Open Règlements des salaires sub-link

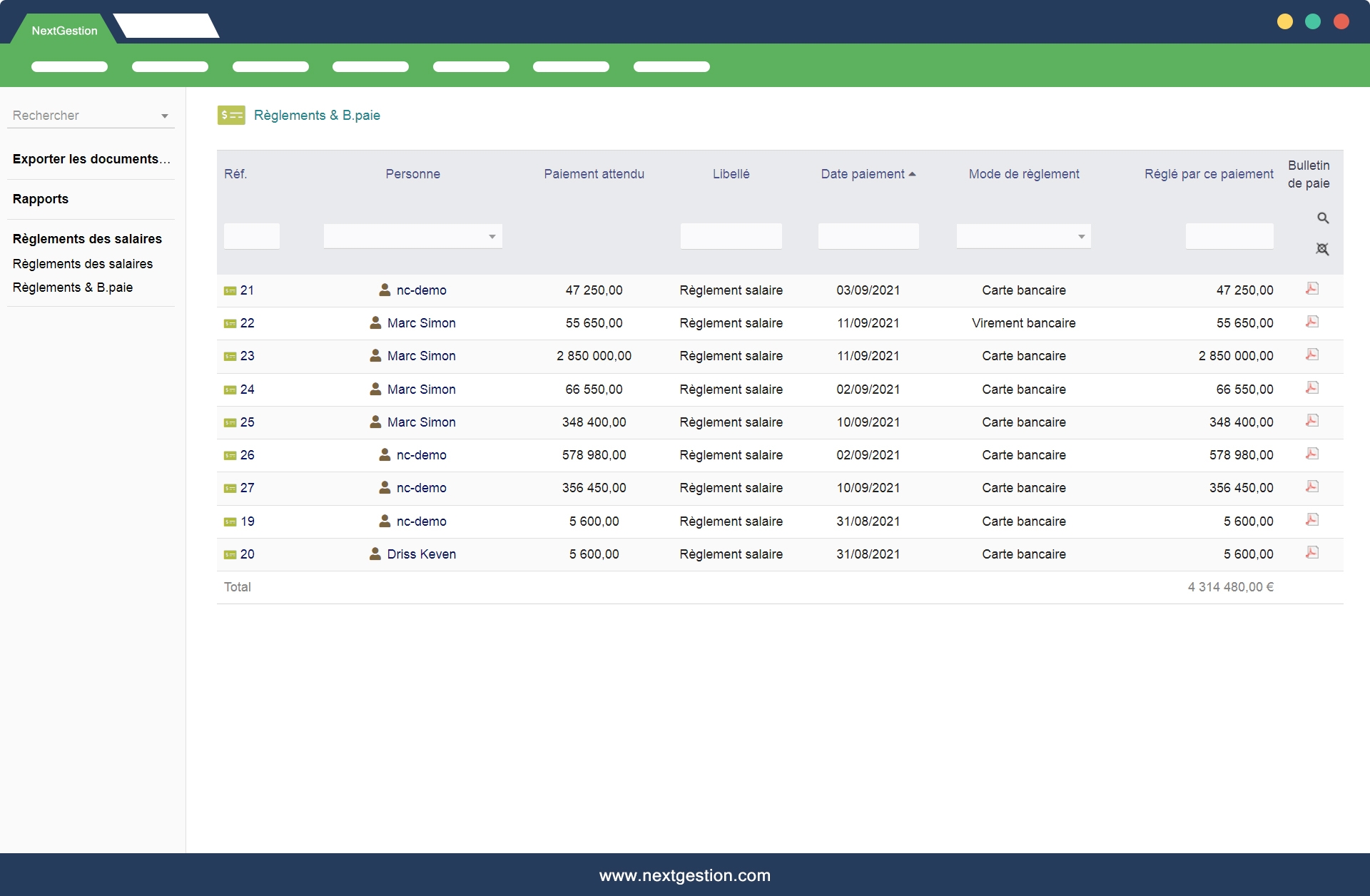coord(83,264)
